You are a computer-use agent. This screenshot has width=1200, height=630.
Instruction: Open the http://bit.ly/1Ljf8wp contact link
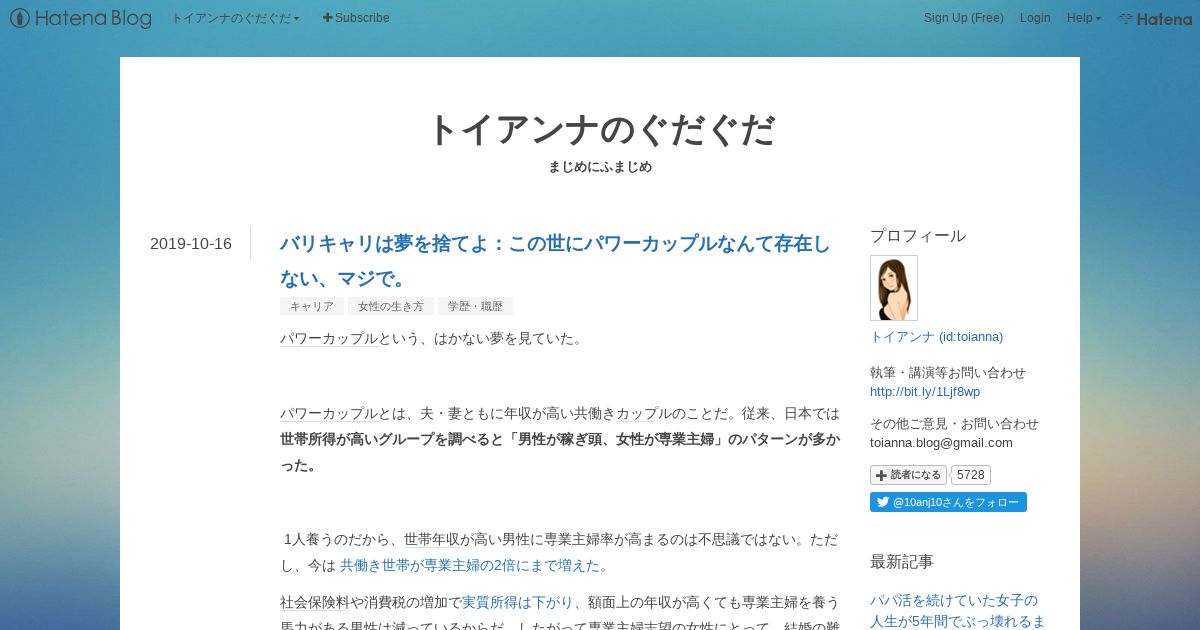coord(925,391)
